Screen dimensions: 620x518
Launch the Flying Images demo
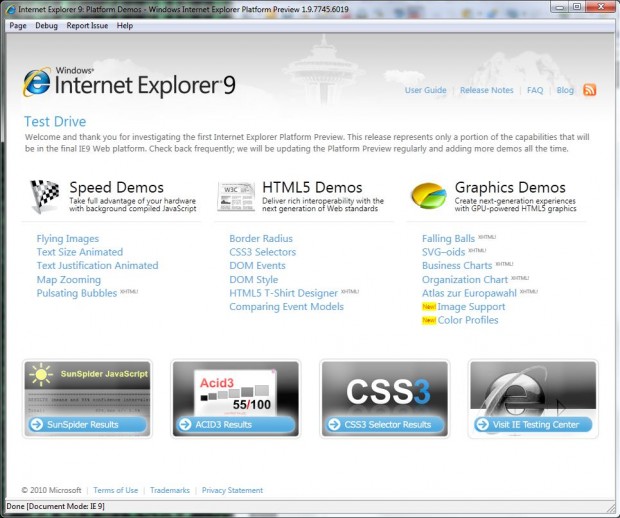pyautogui.click(x=68, y=239)
